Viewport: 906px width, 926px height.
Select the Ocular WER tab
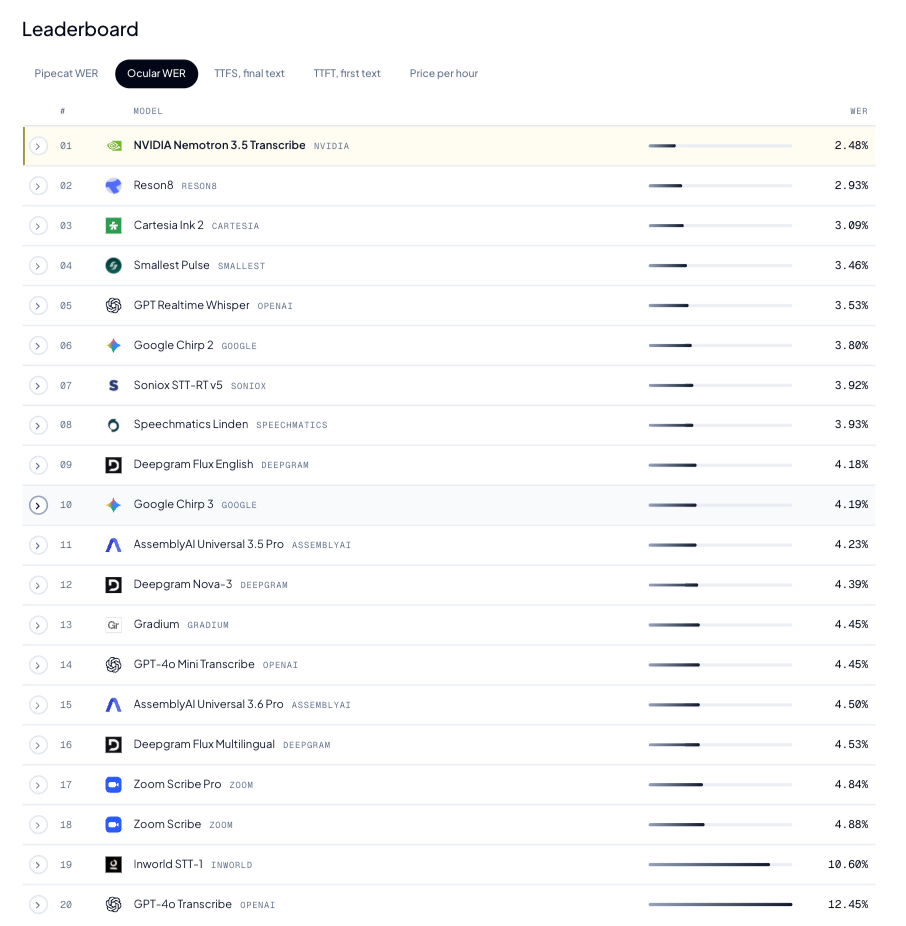tap(157, 73)
